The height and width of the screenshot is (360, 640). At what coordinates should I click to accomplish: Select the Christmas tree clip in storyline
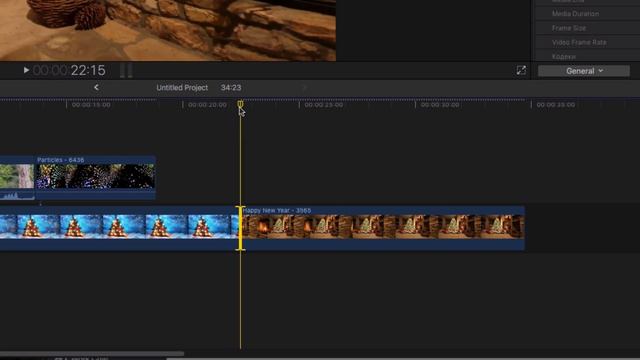click(x=119, y=228)
